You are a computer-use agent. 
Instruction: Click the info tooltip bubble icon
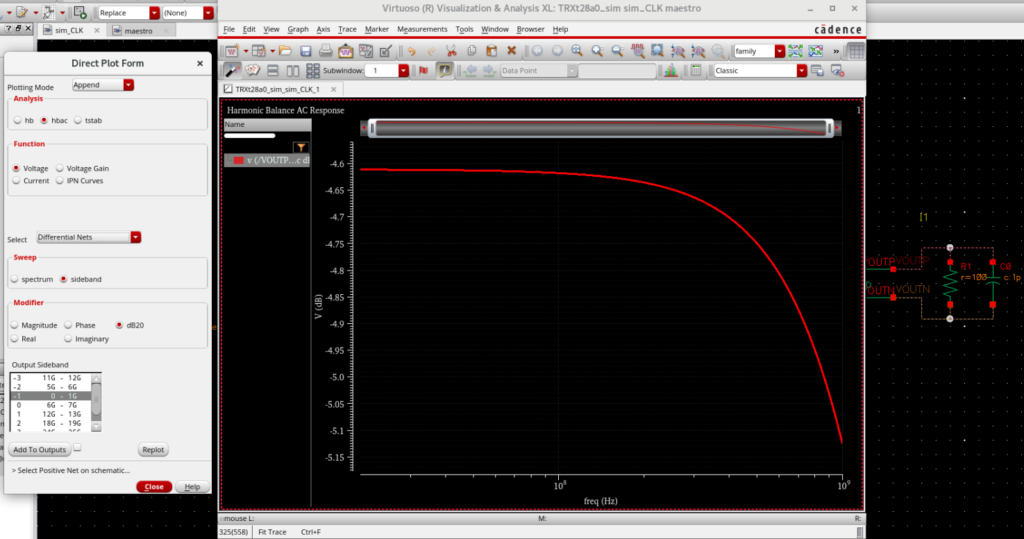point(444,71)
